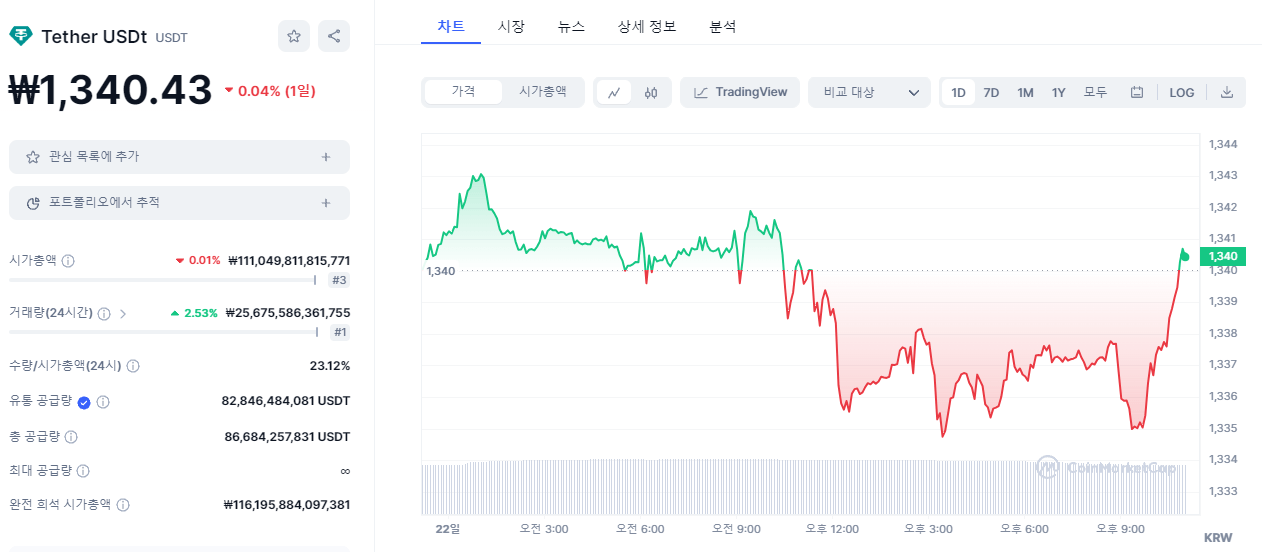Expand the 거래량(24시간) chevron arrow

click(x=123, y=313)
